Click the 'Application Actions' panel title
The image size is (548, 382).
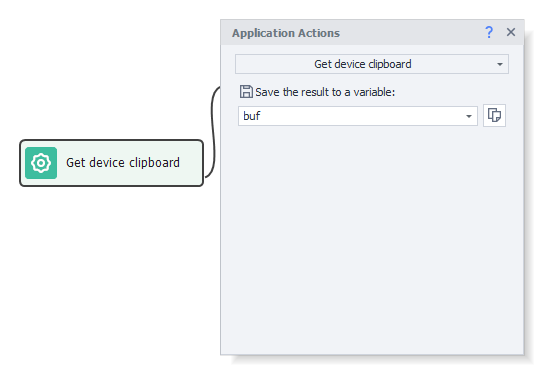(286, 33)
